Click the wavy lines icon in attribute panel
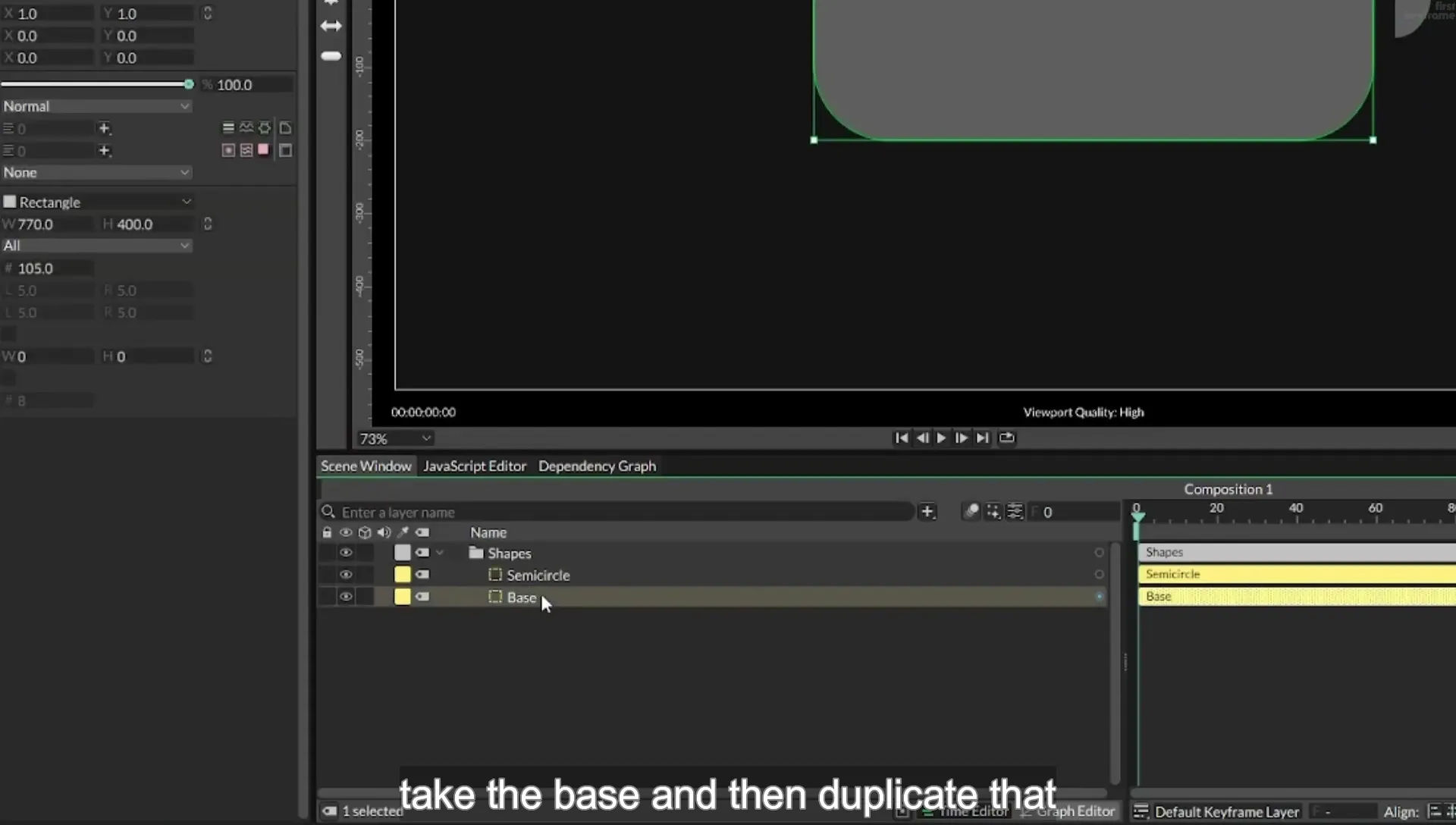 point(246,128)
